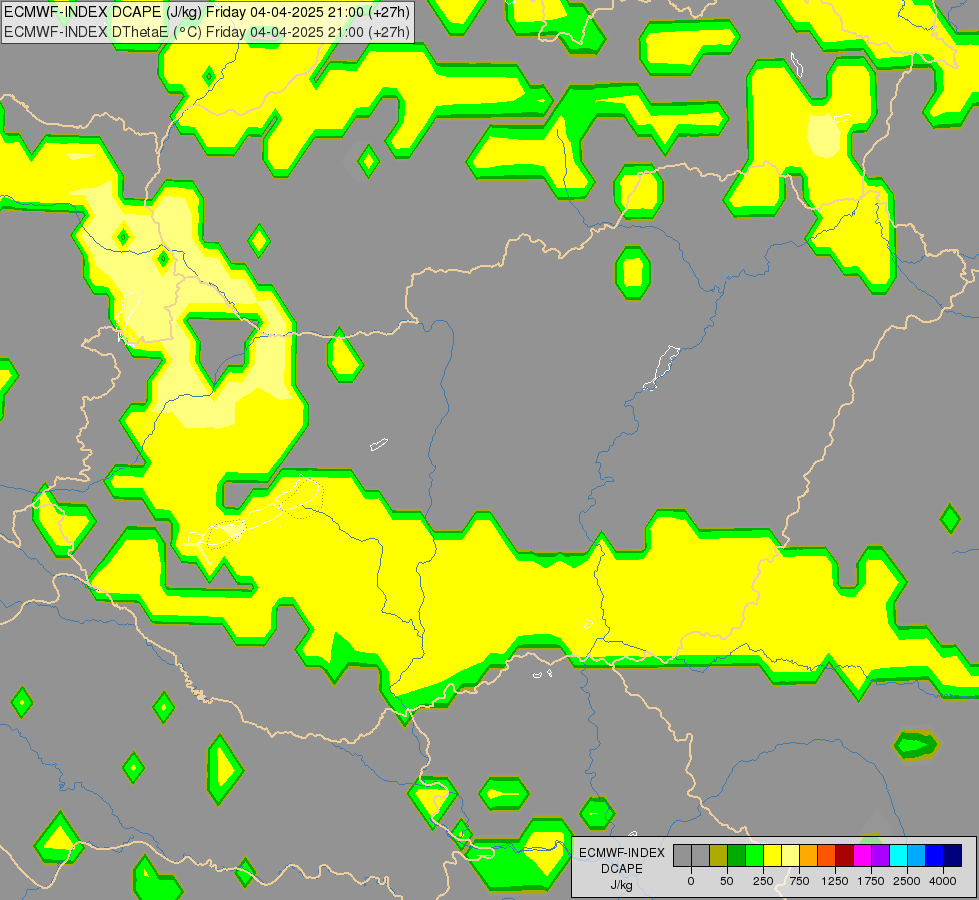979x900 pixels.
Task: Select the olive legend swatch above 50
Action: pos(719,855)
